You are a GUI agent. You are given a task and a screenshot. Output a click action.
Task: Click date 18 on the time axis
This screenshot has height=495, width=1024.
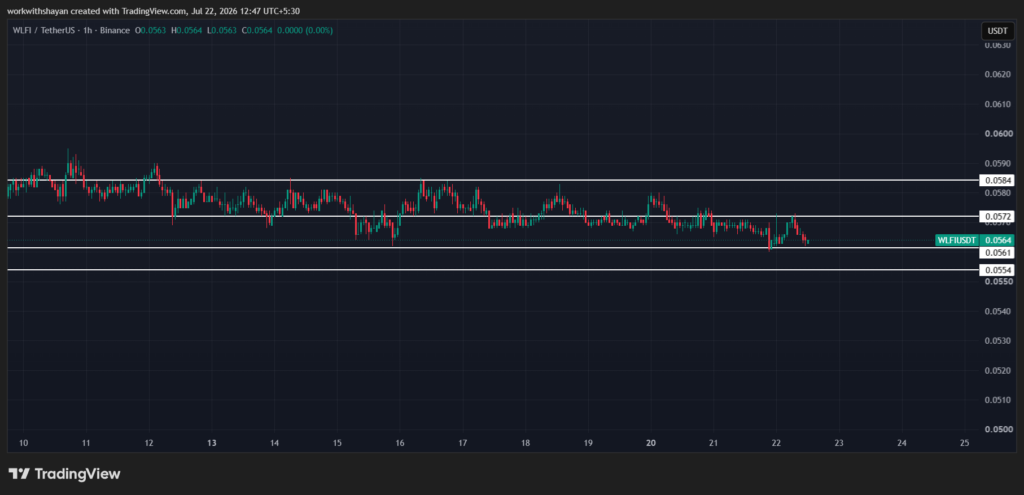click(x=525, y=443)
